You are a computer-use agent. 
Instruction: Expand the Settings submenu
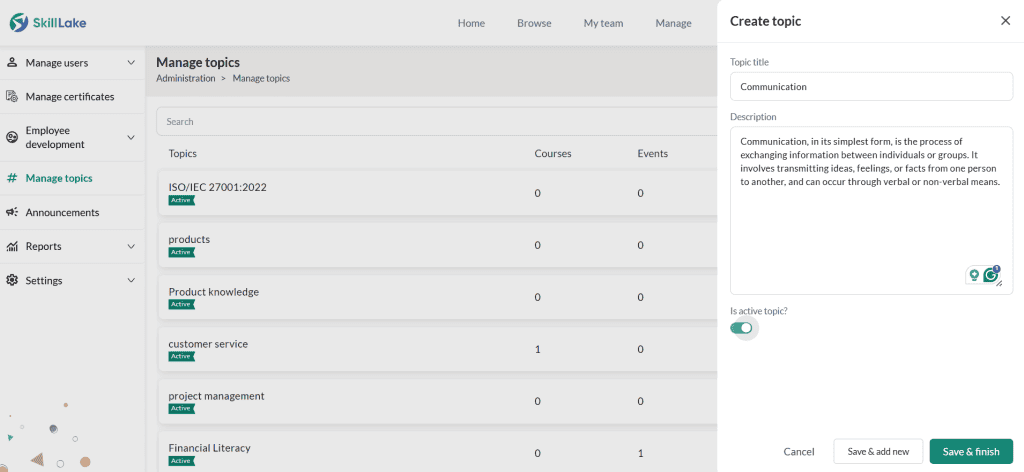pyautogui.click(x=131, y=280)
